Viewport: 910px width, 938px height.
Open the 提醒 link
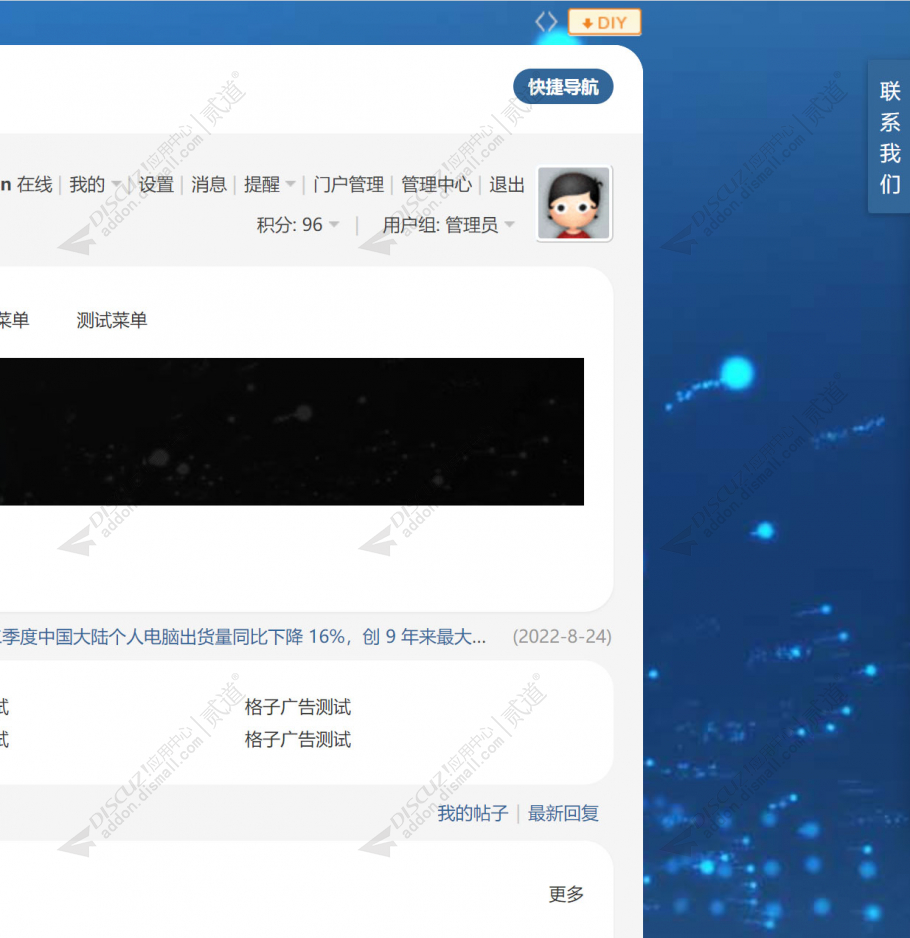tap(261, 184)
